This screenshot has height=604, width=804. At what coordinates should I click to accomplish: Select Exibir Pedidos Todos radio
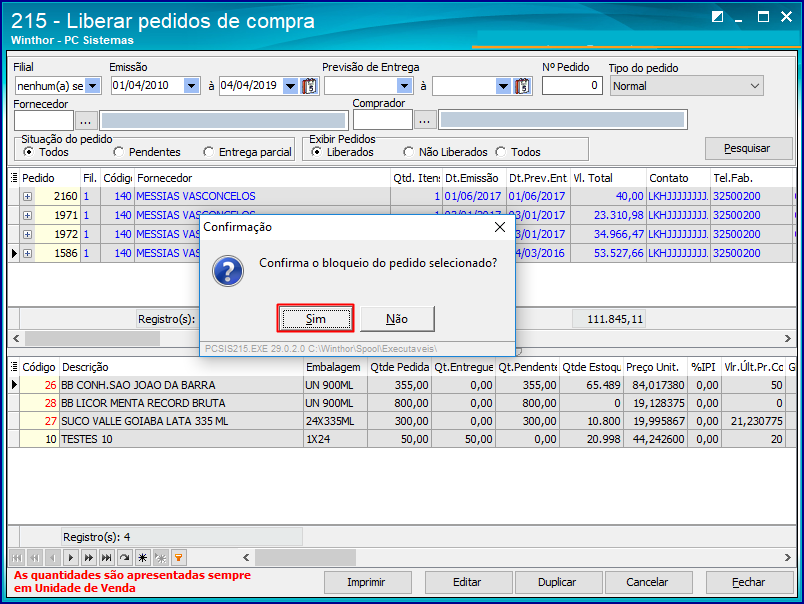500,152
